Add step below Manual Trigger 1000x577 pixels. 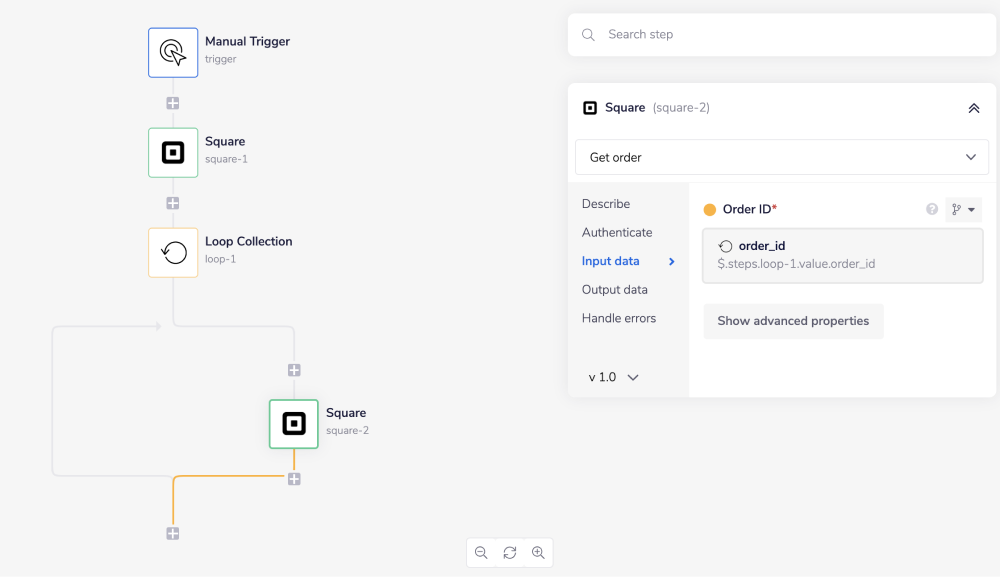pyautogui.click(x=173, y=103)
